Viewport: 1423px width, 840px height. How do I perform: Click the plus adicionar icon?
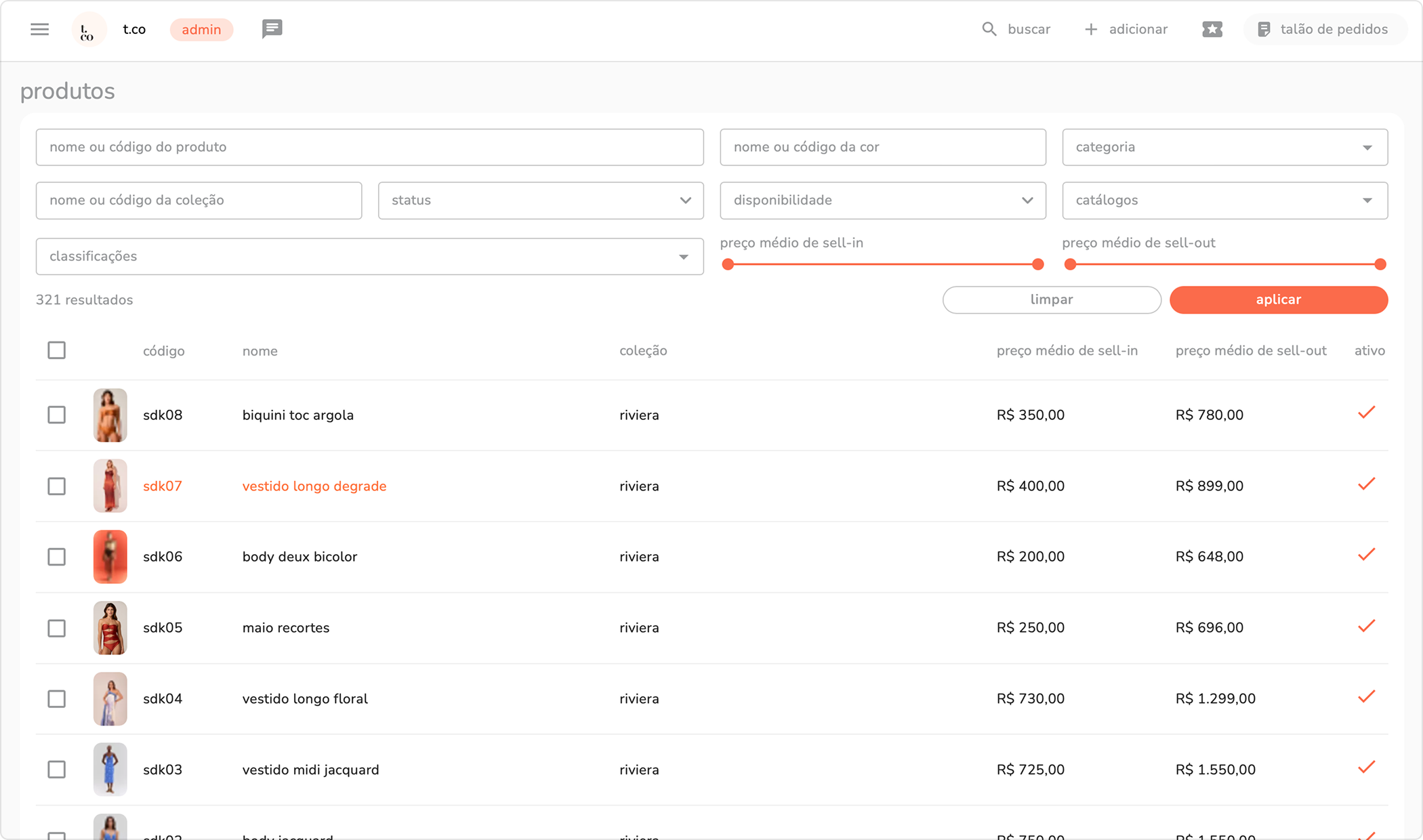pos(1091,29)
